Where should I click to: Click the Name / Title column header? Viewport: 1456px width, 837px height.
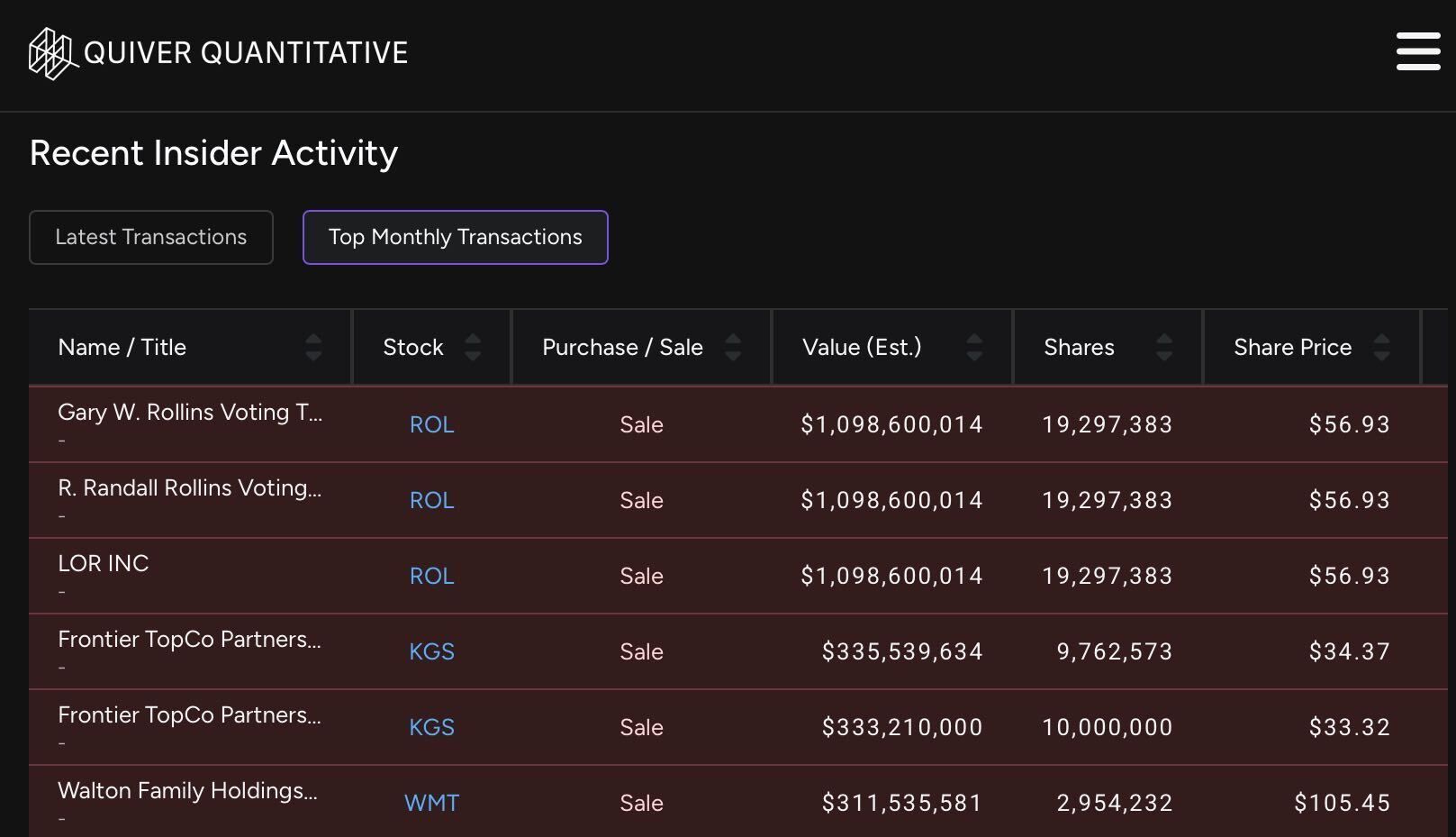[122, 348]
